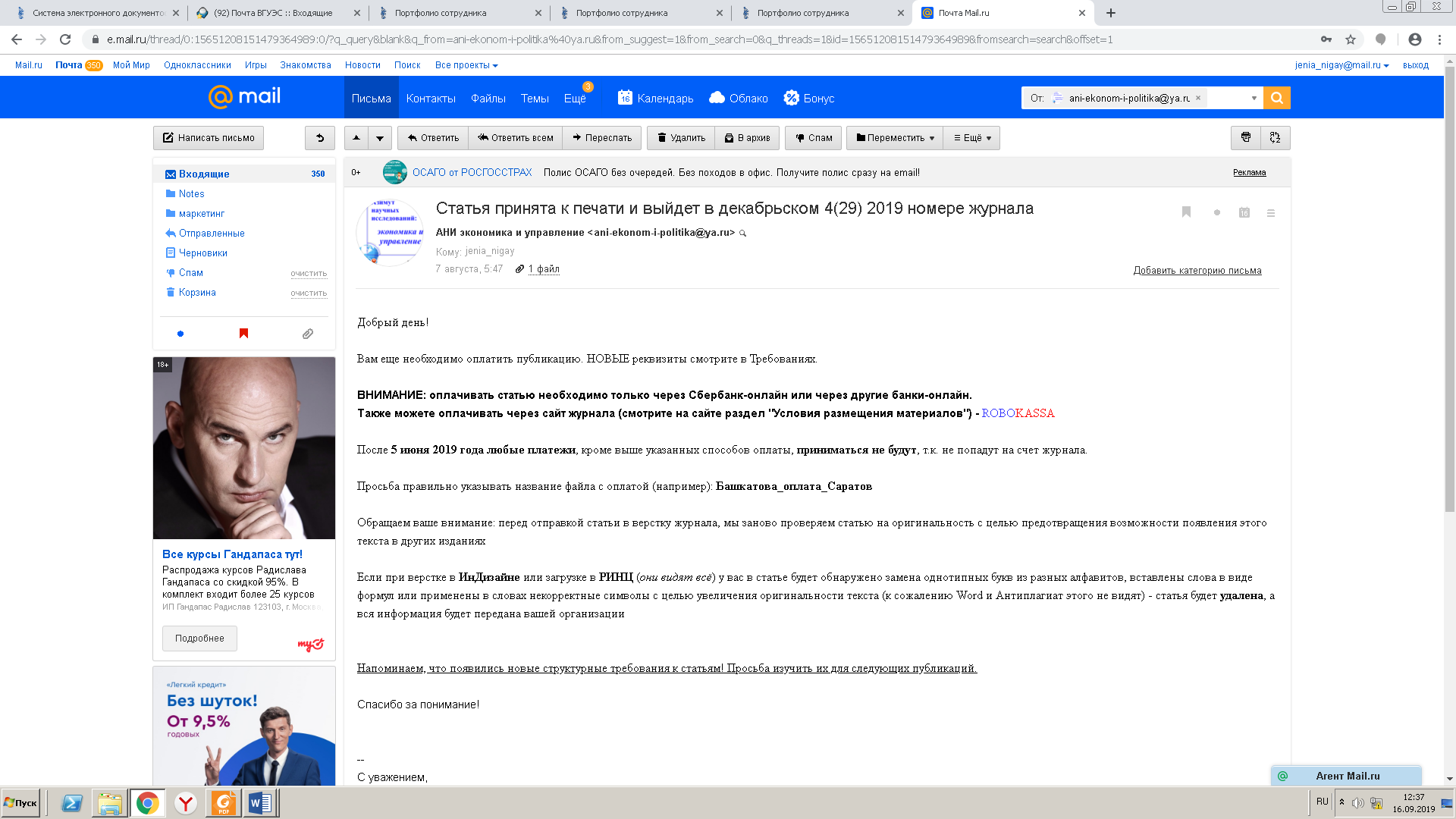The height and width of the screenshot is (819, 1456).
Task: Open the 'Ещё' dropdown in the email toolbar
Action: coord(972,138)
